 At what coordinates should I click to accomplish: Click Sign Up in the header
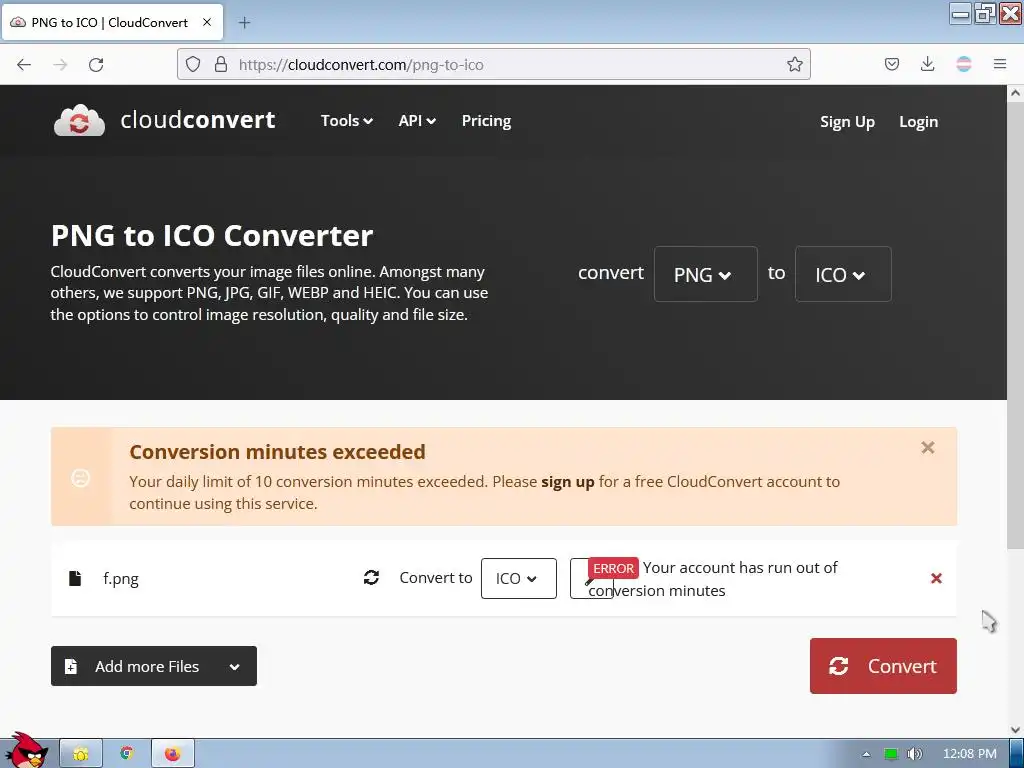(x=847, y=121)
